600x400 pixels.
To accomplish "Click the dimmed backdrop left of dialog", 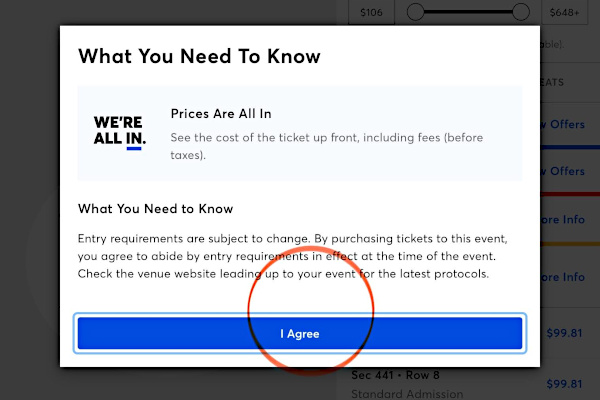I will (x=30, y=199).
